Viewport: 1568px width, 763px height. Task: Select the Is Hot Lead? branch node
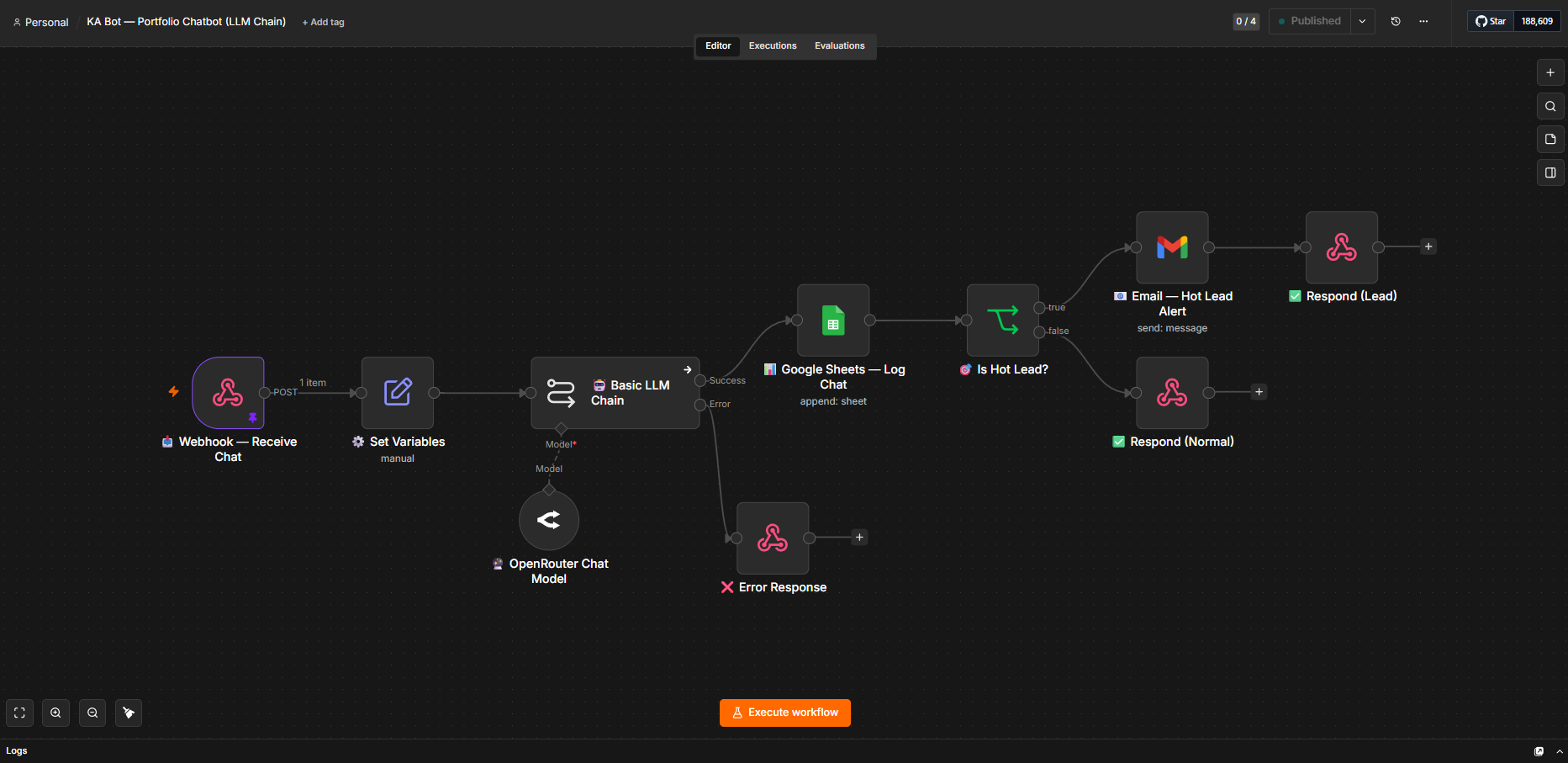[x=1003, y=321]
